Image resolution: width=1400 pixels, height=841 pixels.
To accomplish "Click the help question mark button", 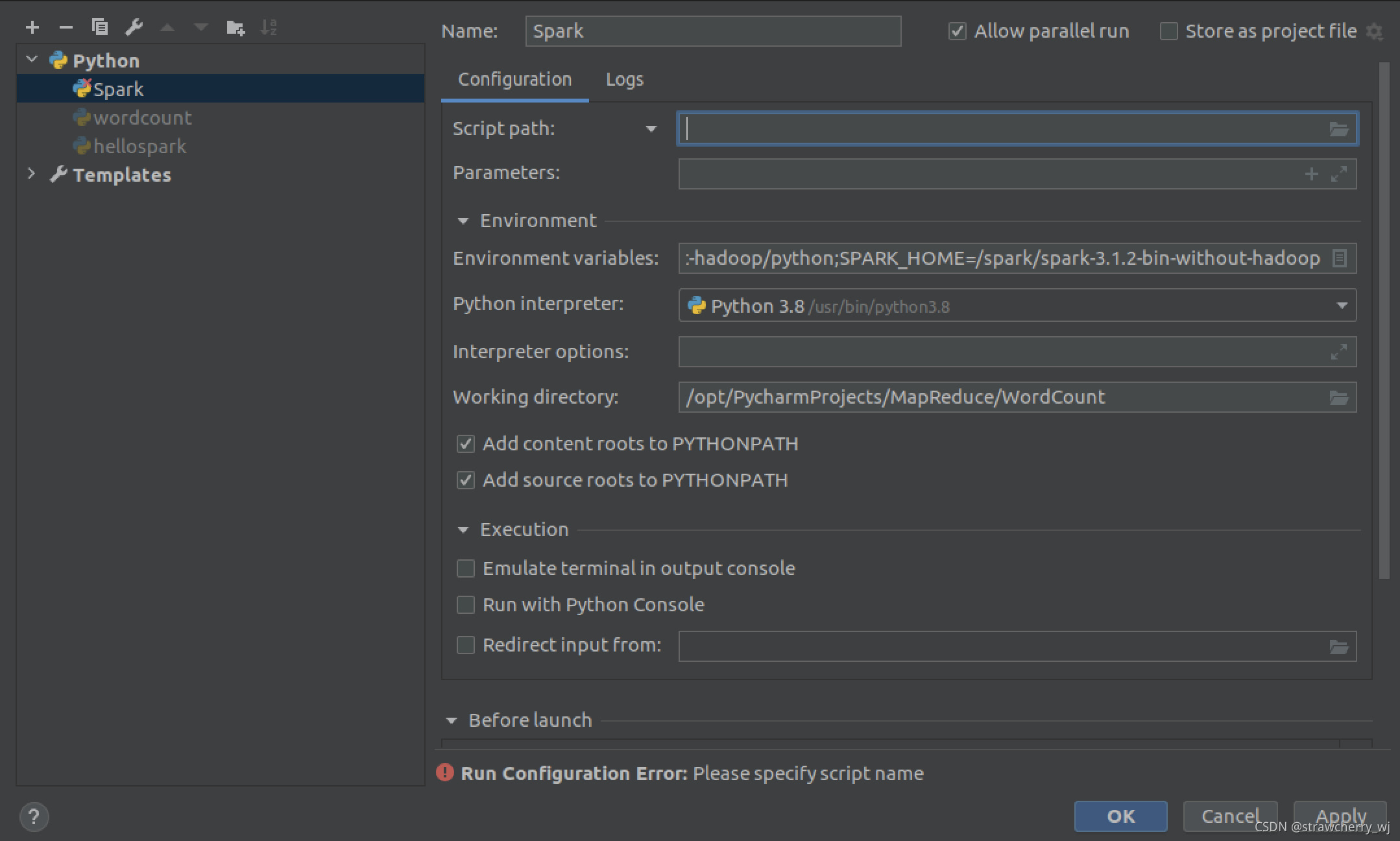I will coord(34,816).
